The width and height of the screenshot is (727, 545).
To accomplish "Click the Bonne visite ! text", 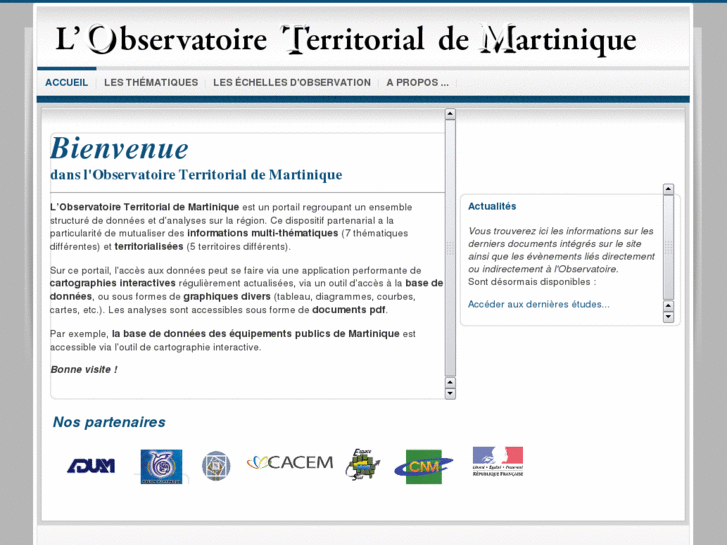I will (x=84, y=370).
